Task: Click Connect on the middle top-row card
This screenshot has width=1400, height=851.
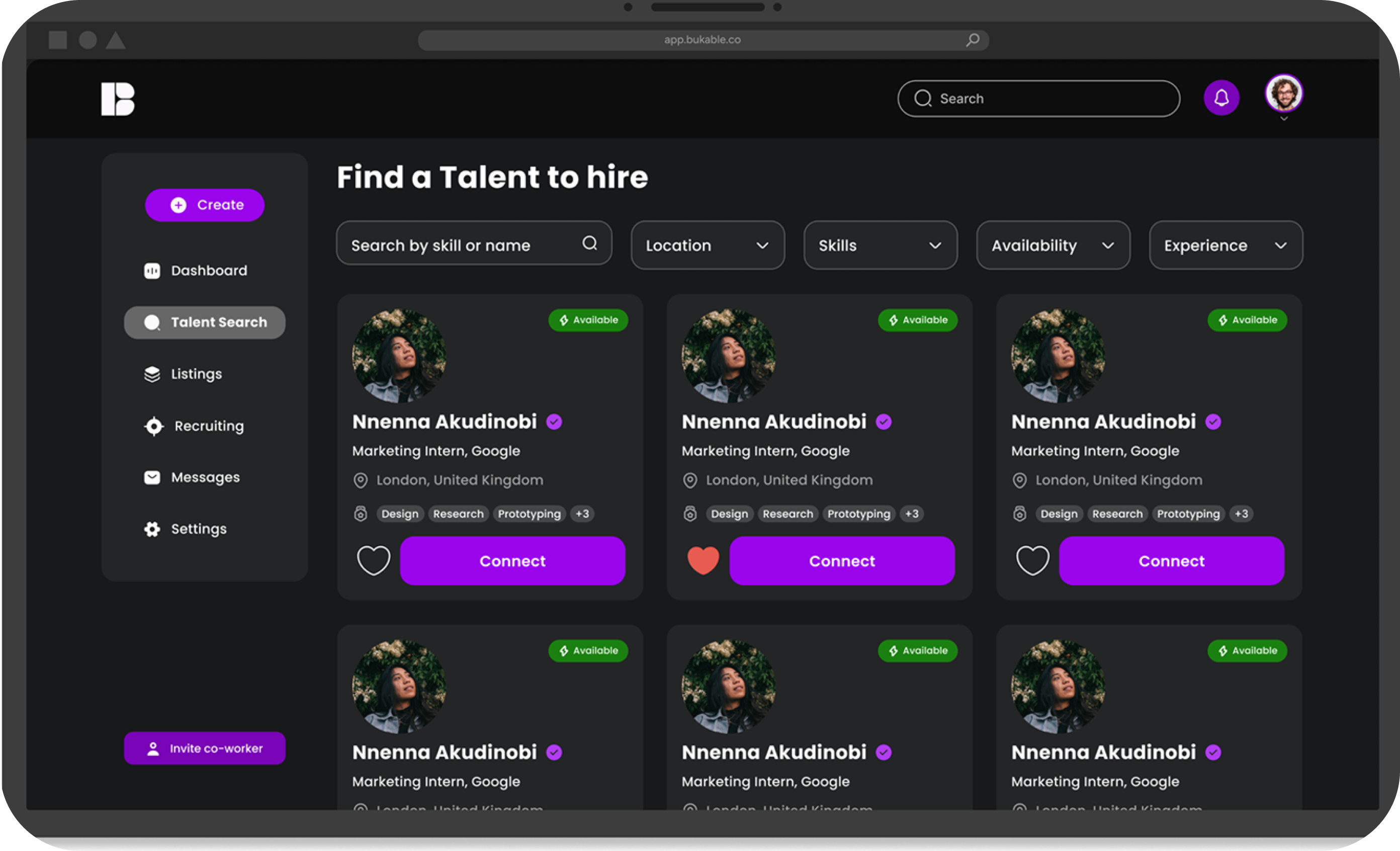Action: pyautogui.click(x=842, y=561)
